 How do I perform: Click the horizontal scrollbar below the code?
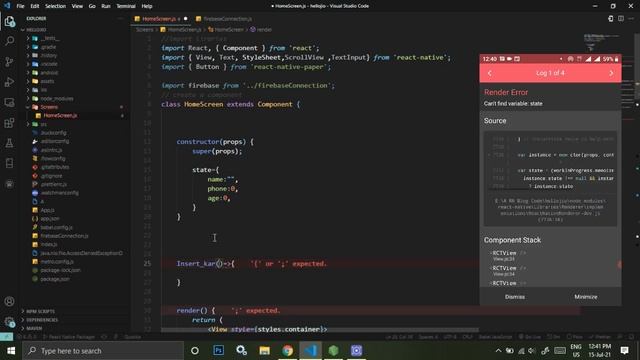[320, 330]
